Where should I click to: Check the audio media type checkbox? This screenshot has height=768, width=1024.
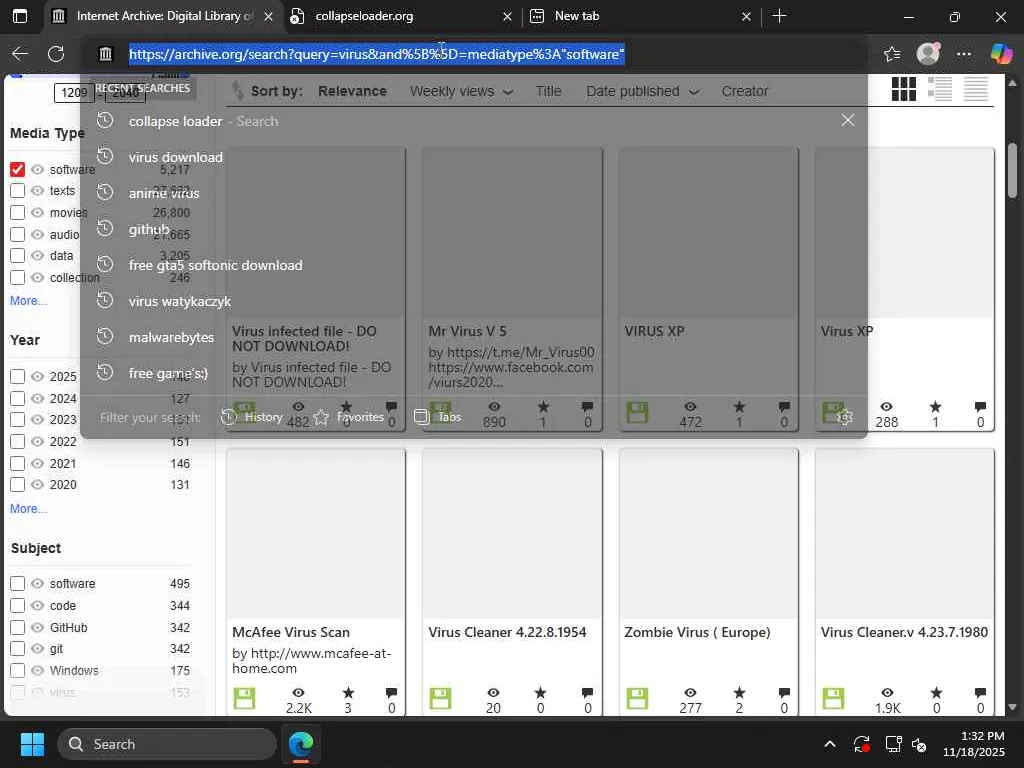click(x=18, y=234)
